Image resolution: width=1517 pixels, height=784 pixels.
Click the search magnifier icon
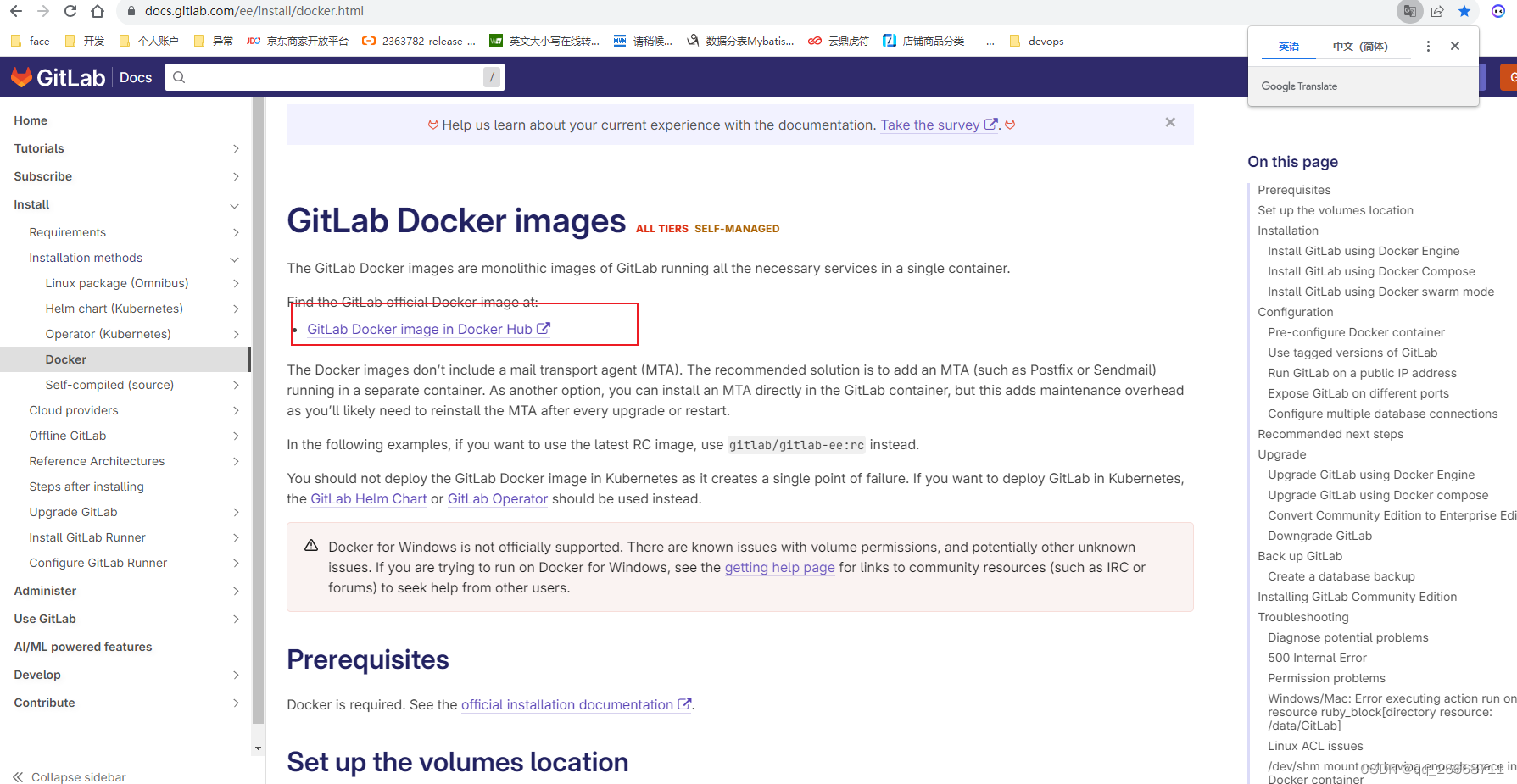coord(179,77)
